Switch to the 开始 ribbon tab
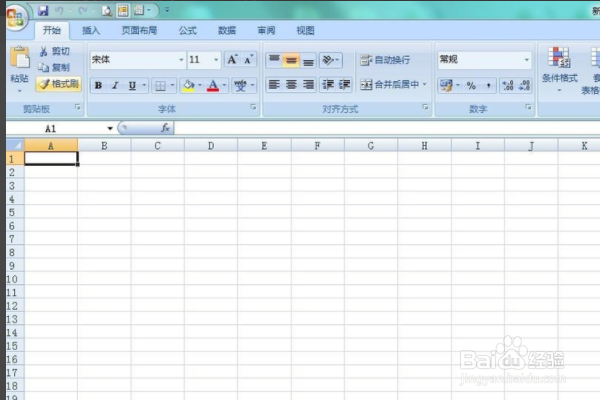This screenshot has height=400, width=600. pyautogui.click(x=52, y=30)
